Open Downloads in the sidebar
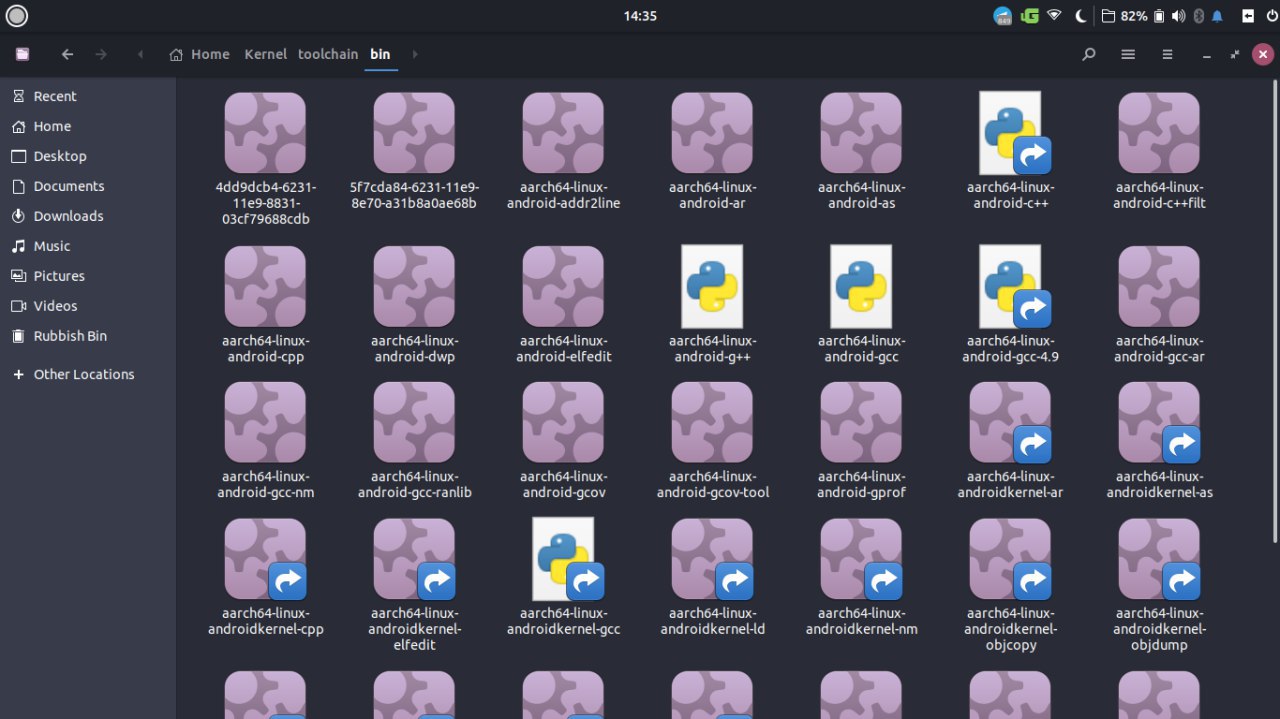 [x=88, y=216]
